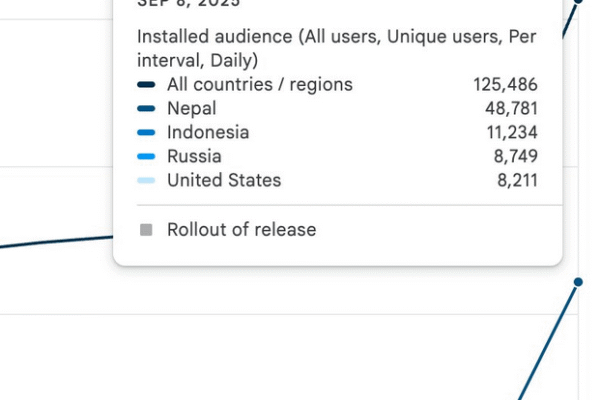This screenshot has width=600, height=400.
Task: Click the "Rollout of release" legend text
Action: (x=241, y=230)
